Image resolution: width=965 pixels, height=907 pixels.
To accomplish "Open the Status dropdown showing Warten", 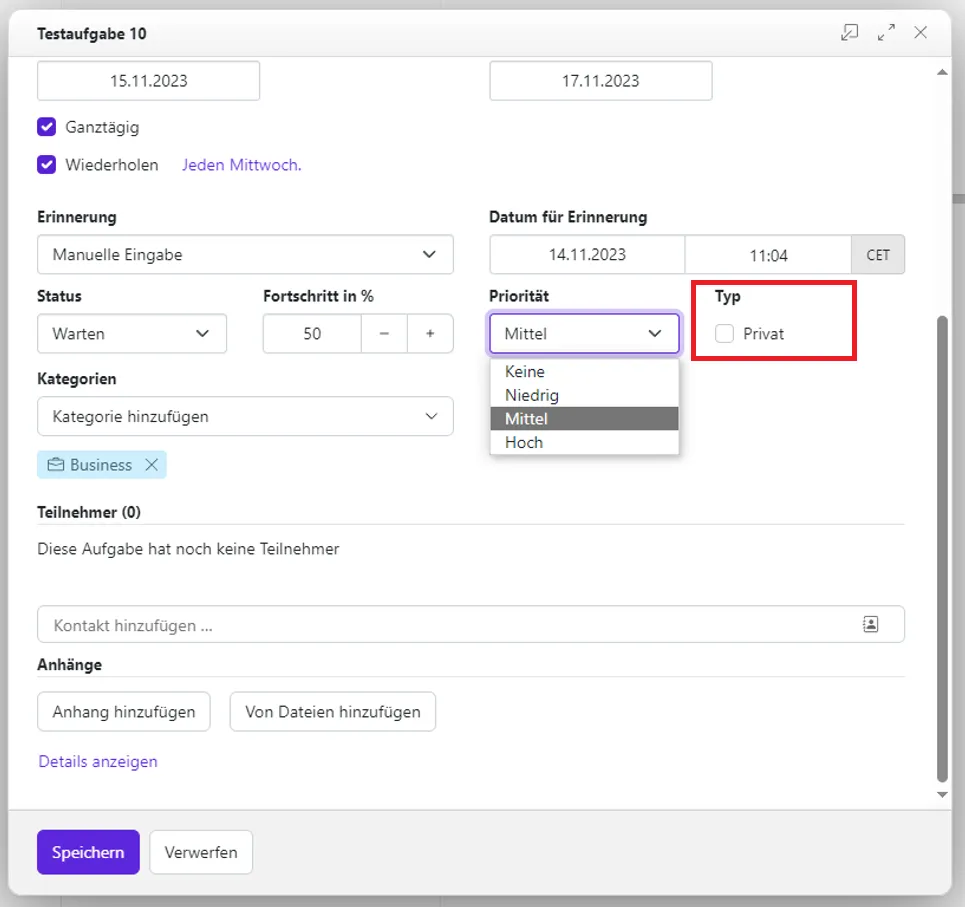I will tap(132, 334).
